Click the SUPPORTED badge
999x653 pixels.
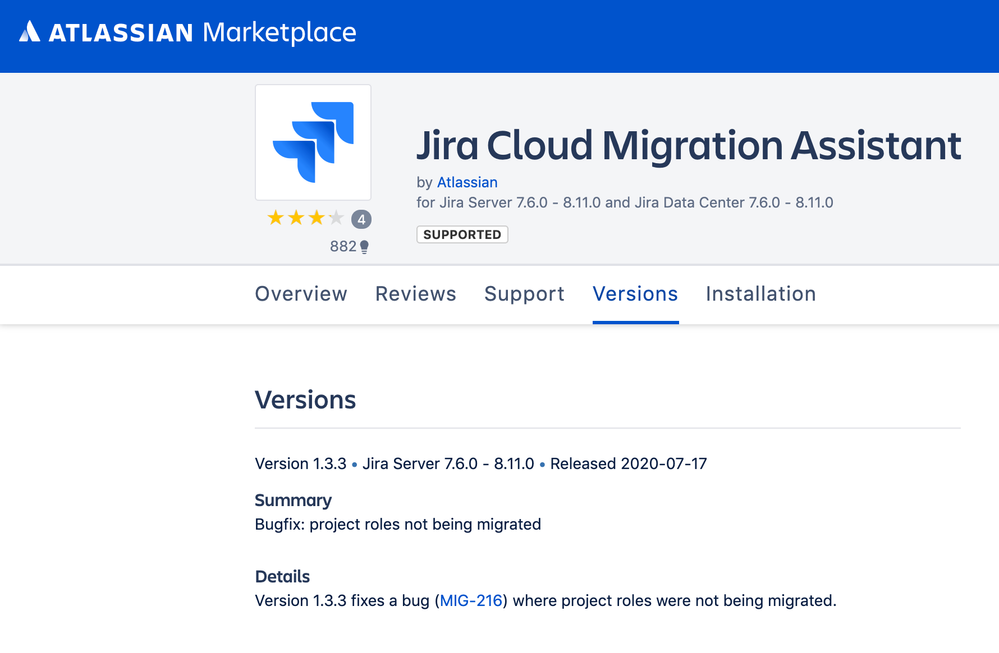462,234
